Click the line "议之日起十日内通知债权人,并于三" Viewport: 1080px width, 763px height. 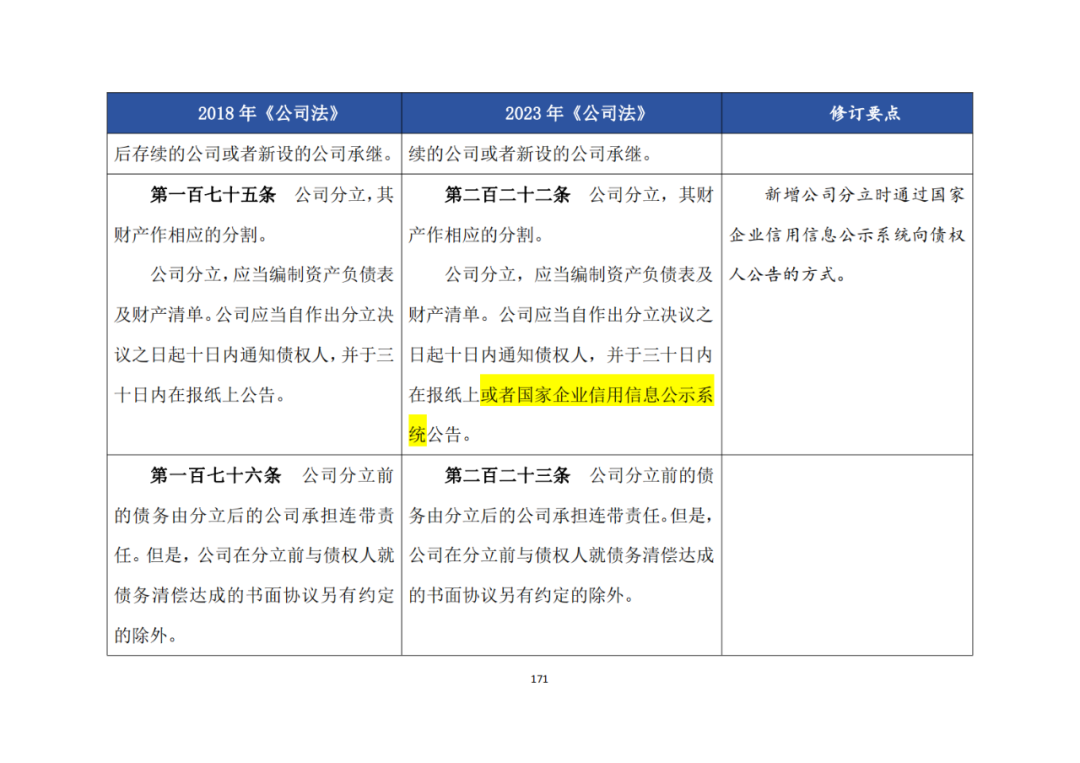click(x=254, y=355)
